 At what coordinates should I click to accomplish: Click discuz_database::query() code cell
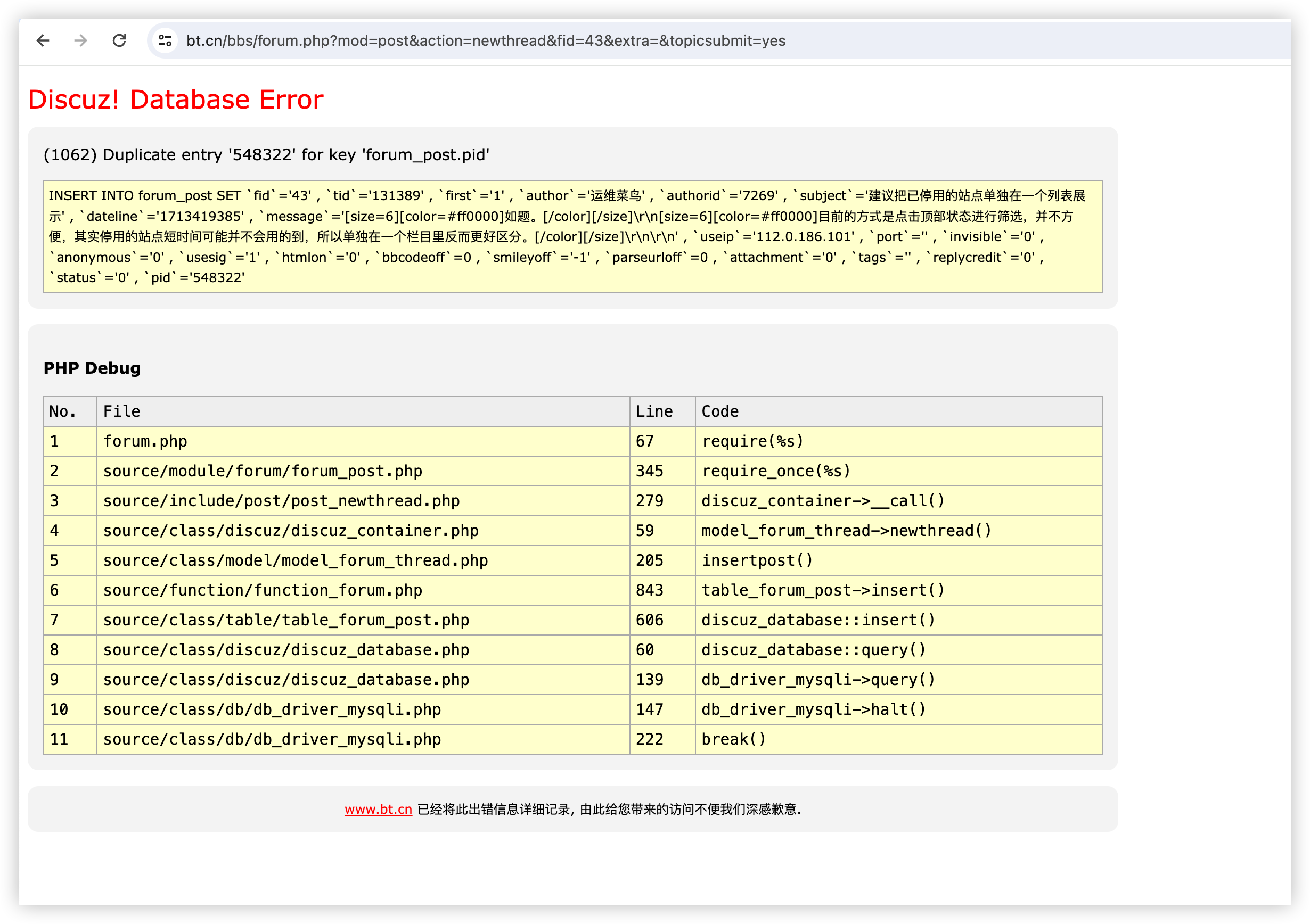tap(899, 650)
